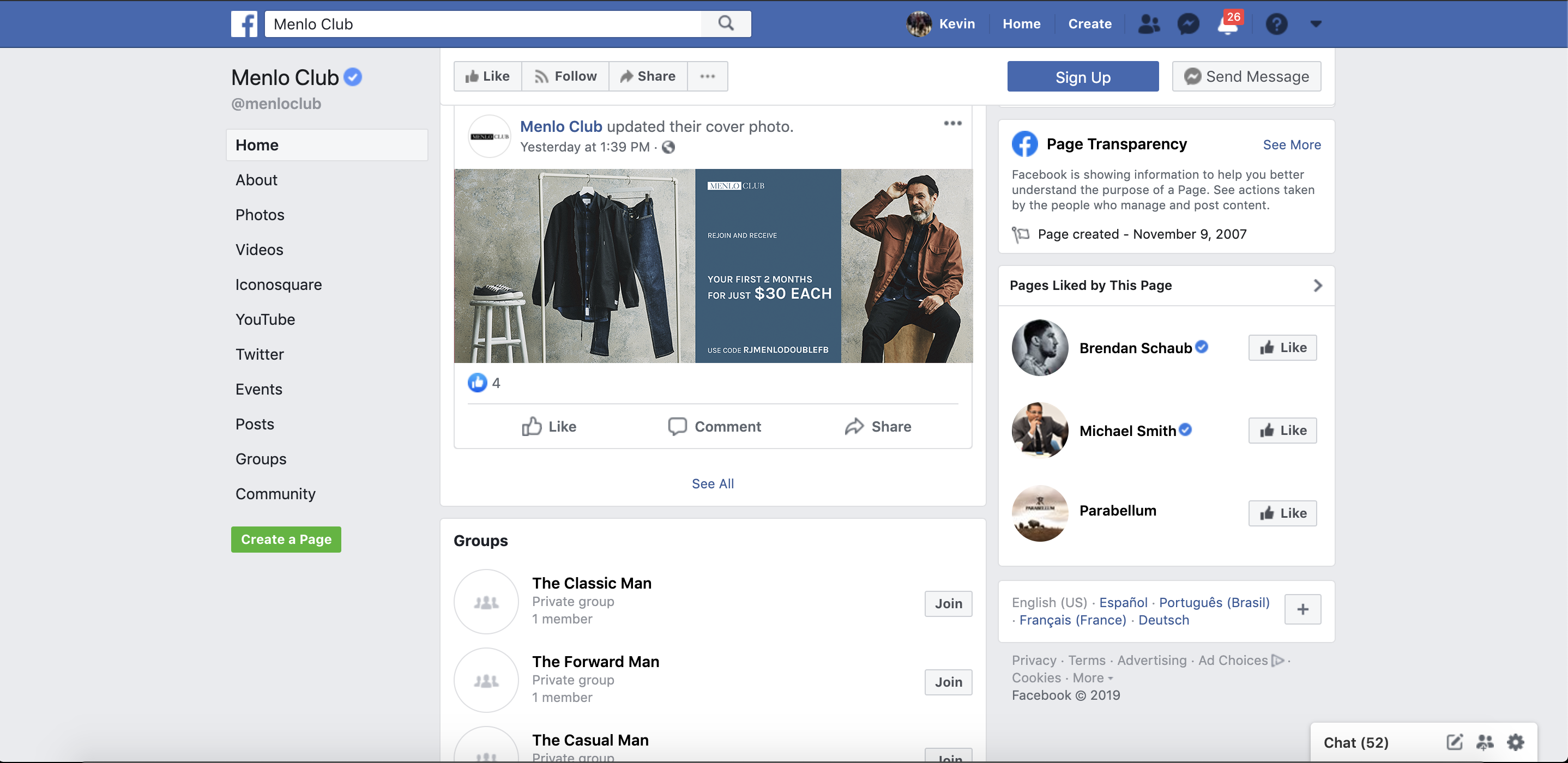Like the Menlo Club page

coord(487,76)
